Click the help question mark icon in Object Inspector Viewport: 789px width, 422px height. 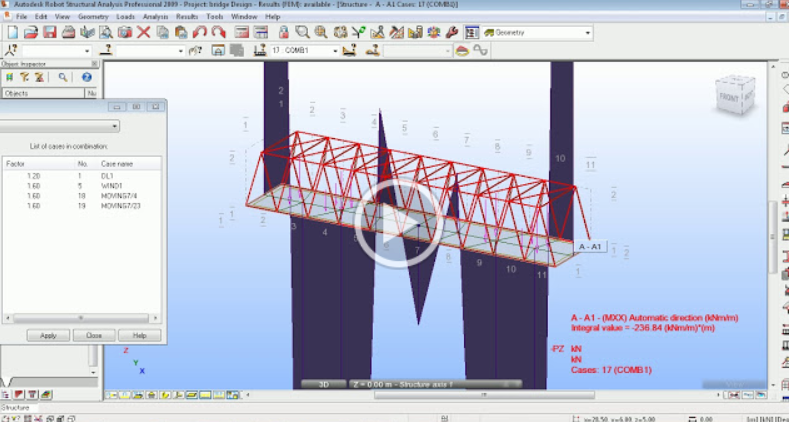coord(86,76)
